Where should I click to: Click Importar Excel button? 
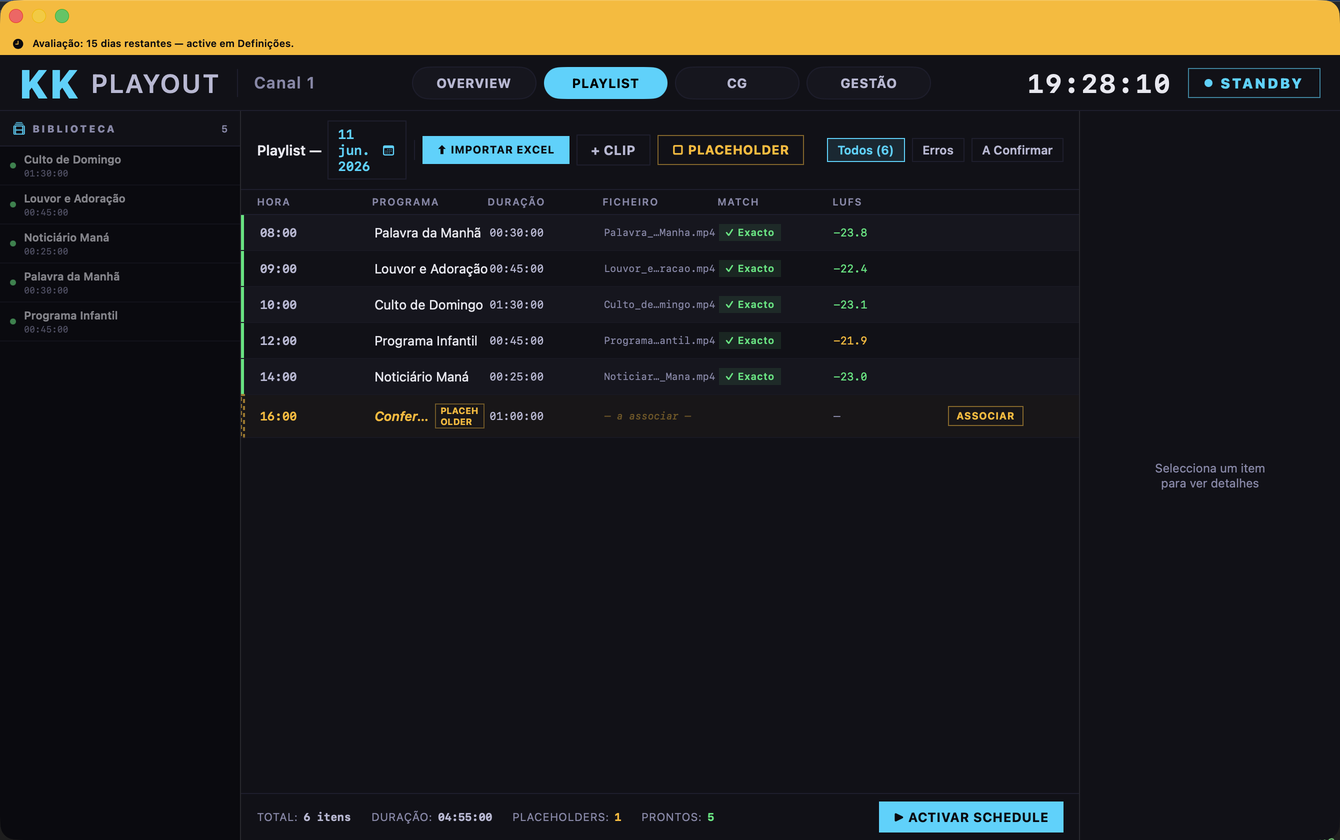pyautogui.click(x=496, y=150)
